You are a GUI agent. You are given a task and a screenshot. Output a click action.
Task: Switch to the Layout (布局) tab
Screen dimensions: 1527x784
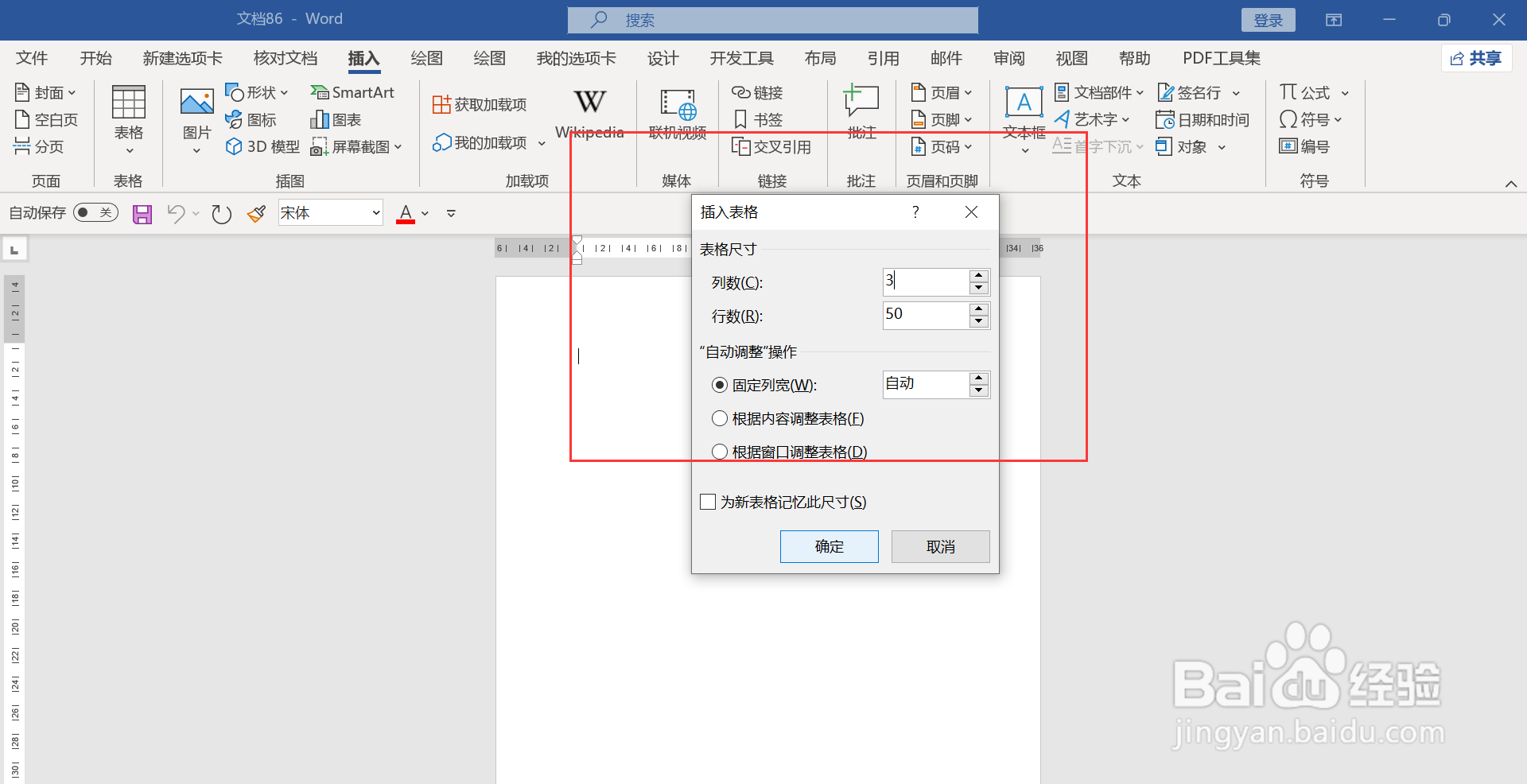tap(820, 59)
